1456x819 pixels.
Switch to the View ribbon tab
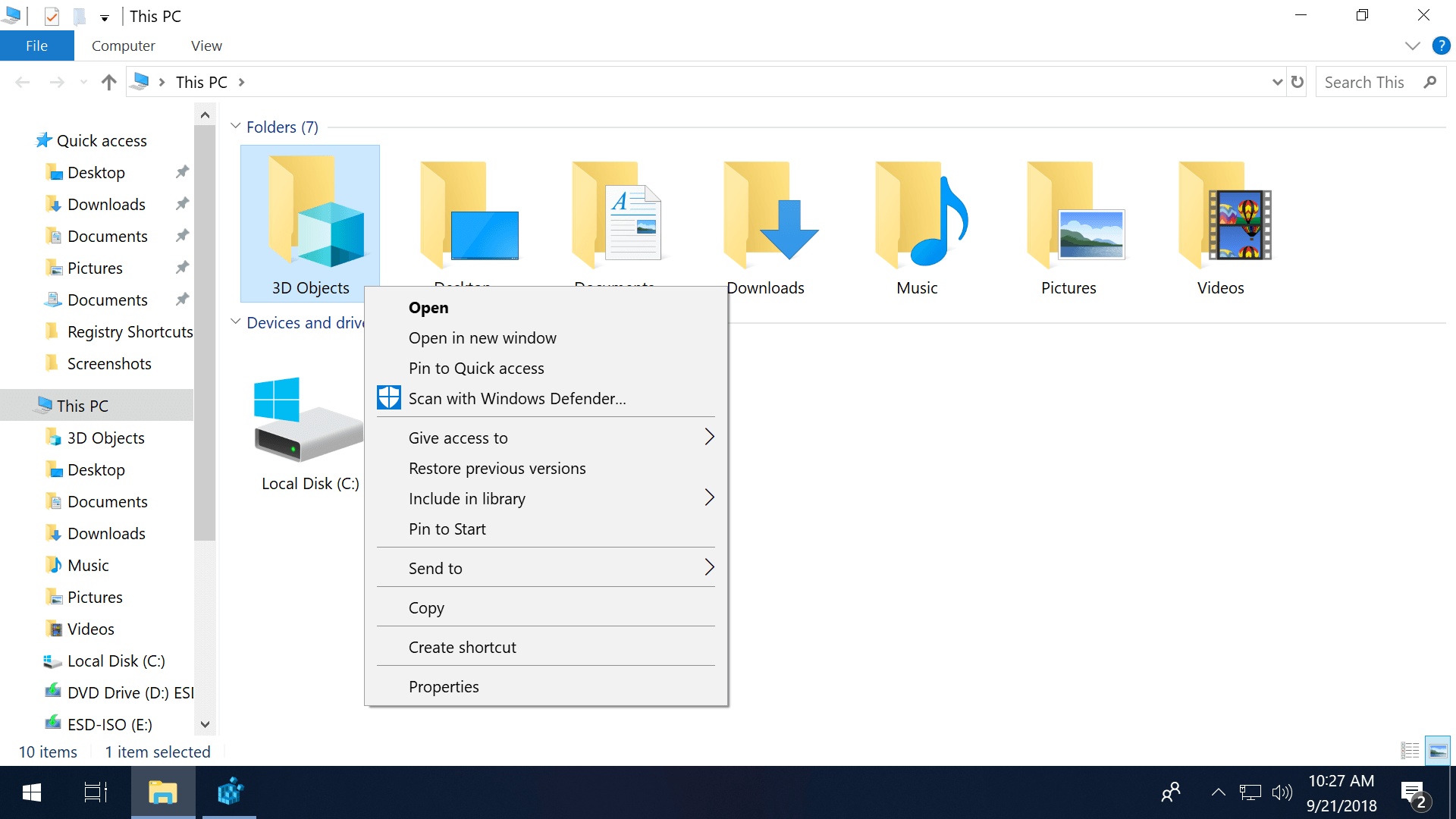[x=206, y=45]
